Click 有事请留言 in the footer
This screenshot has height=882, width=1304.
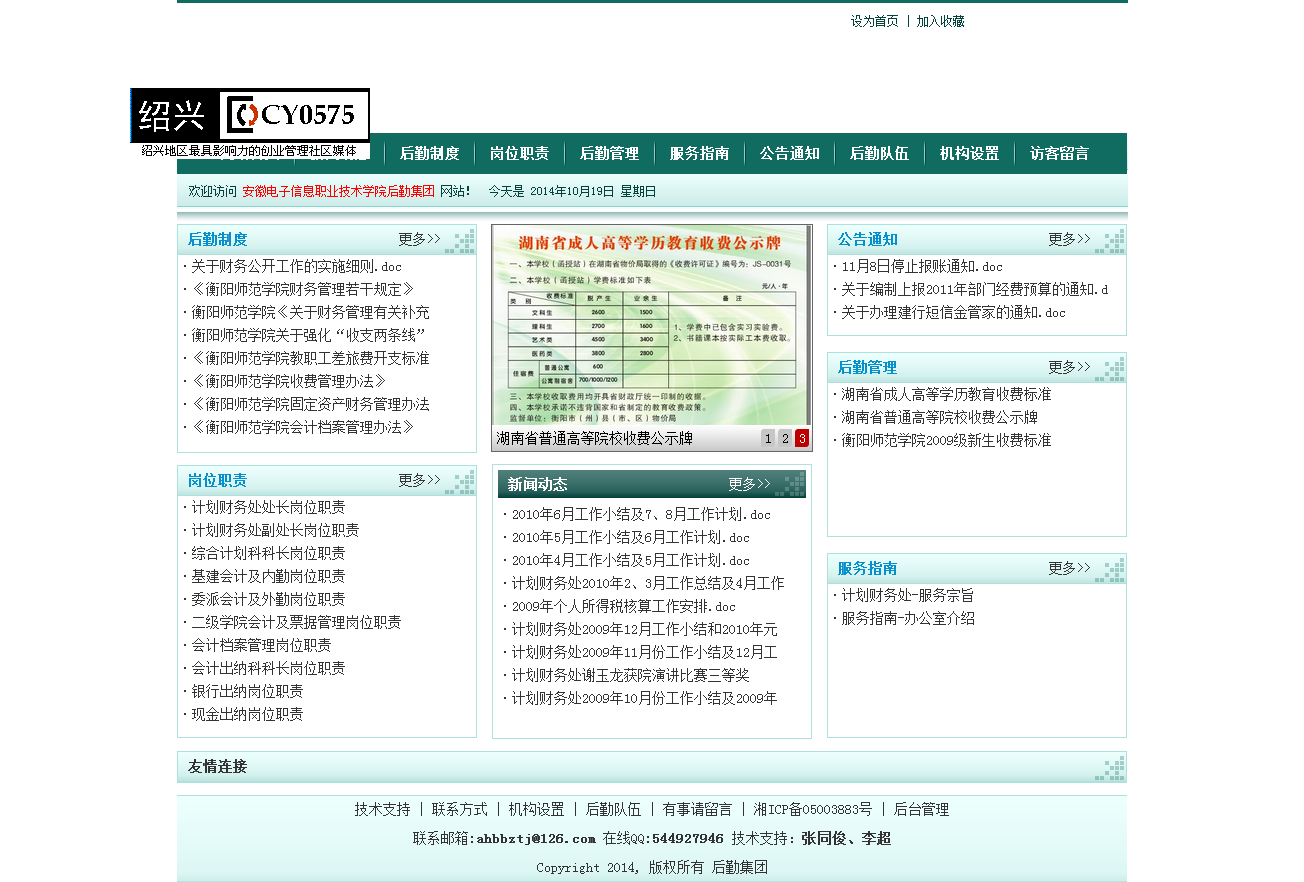[x=697, y=810]
